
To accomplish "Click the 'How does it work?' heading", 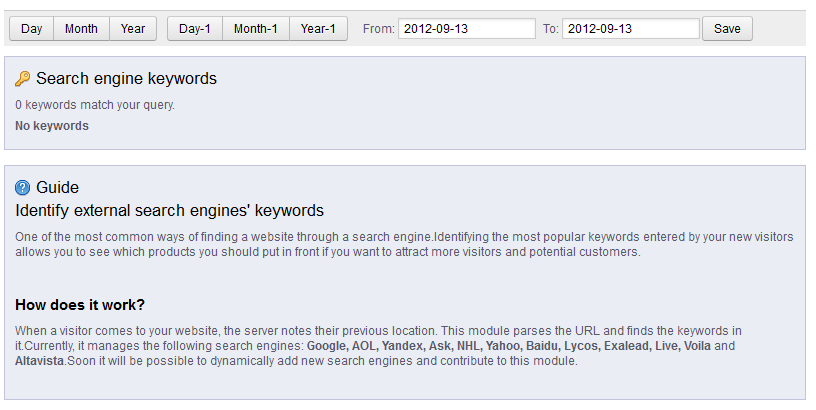I will pyautogui.click(x=80, y=305).
